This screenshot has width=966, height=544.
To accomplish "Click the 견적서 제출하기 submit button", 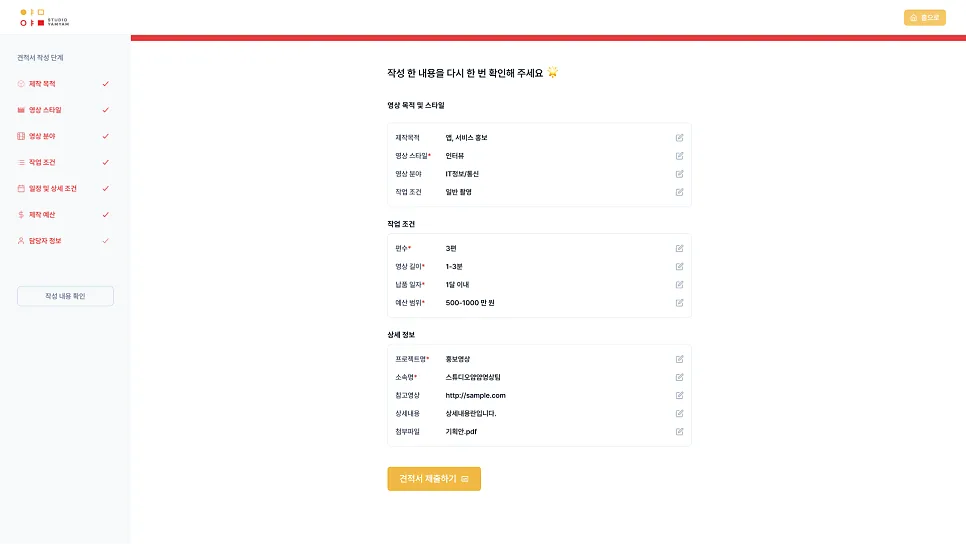I will 434,479.
